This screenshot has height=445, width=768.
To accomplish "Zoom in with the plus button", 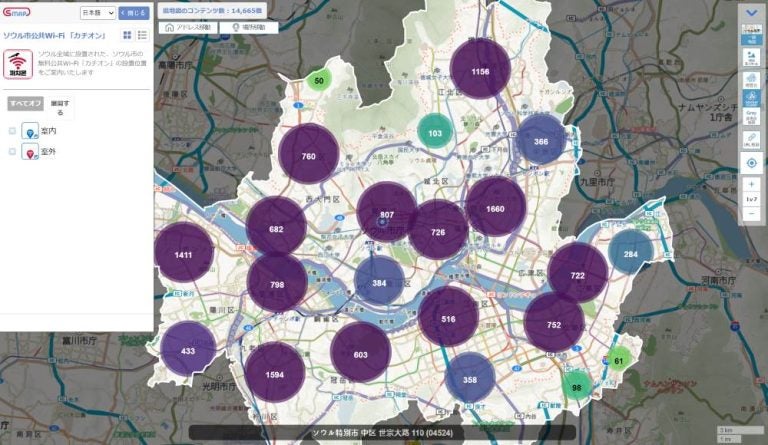I will point(751,185).
